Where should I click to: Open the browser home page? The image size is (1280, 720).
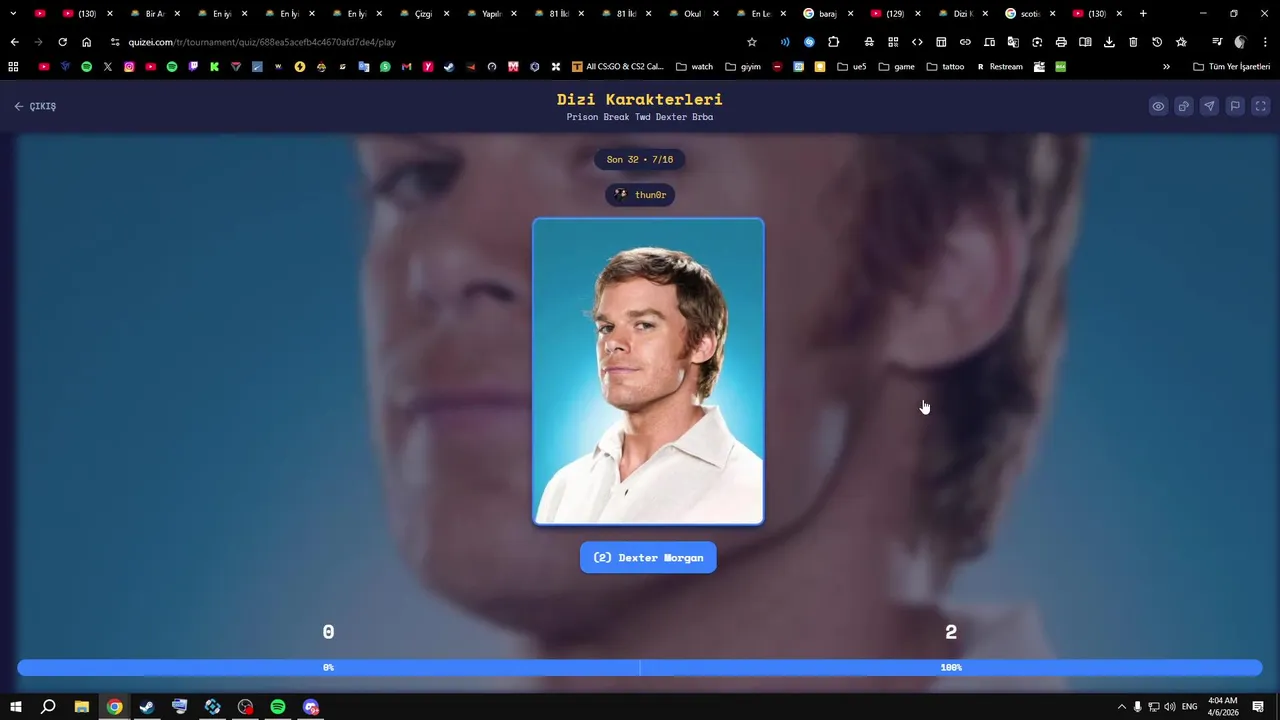tap(87, 42)
